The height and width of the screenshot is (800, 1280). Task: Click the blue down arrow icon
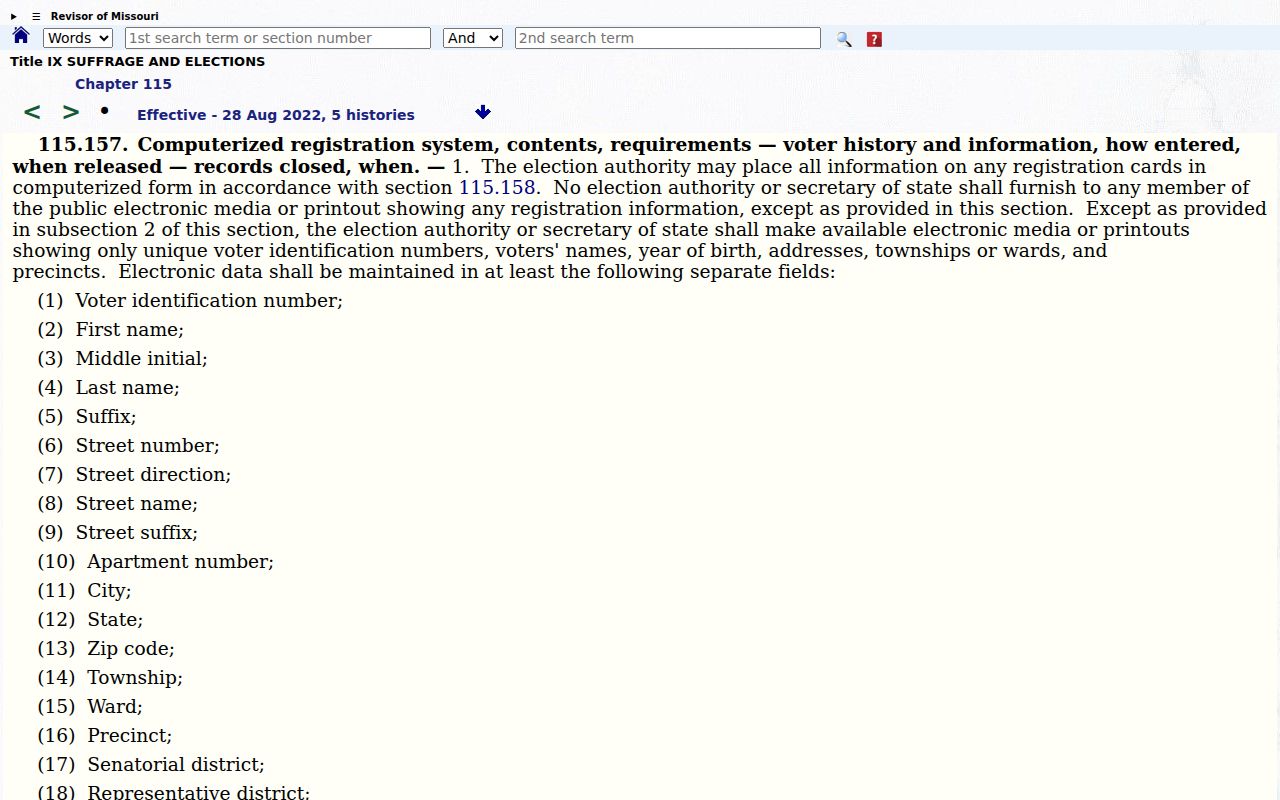point(483,112)
